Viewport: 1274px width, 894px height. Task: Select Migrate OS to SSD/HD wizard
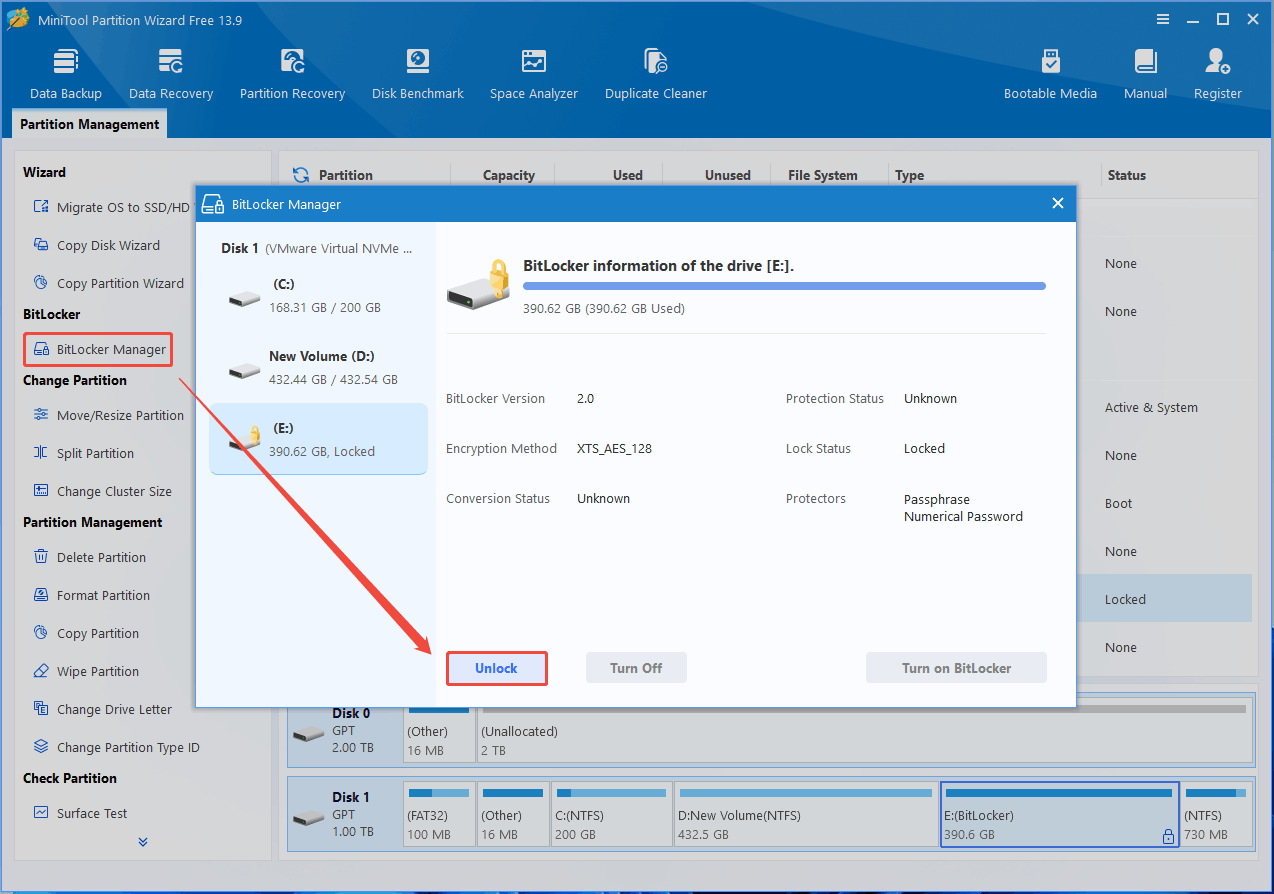point(110,207)
